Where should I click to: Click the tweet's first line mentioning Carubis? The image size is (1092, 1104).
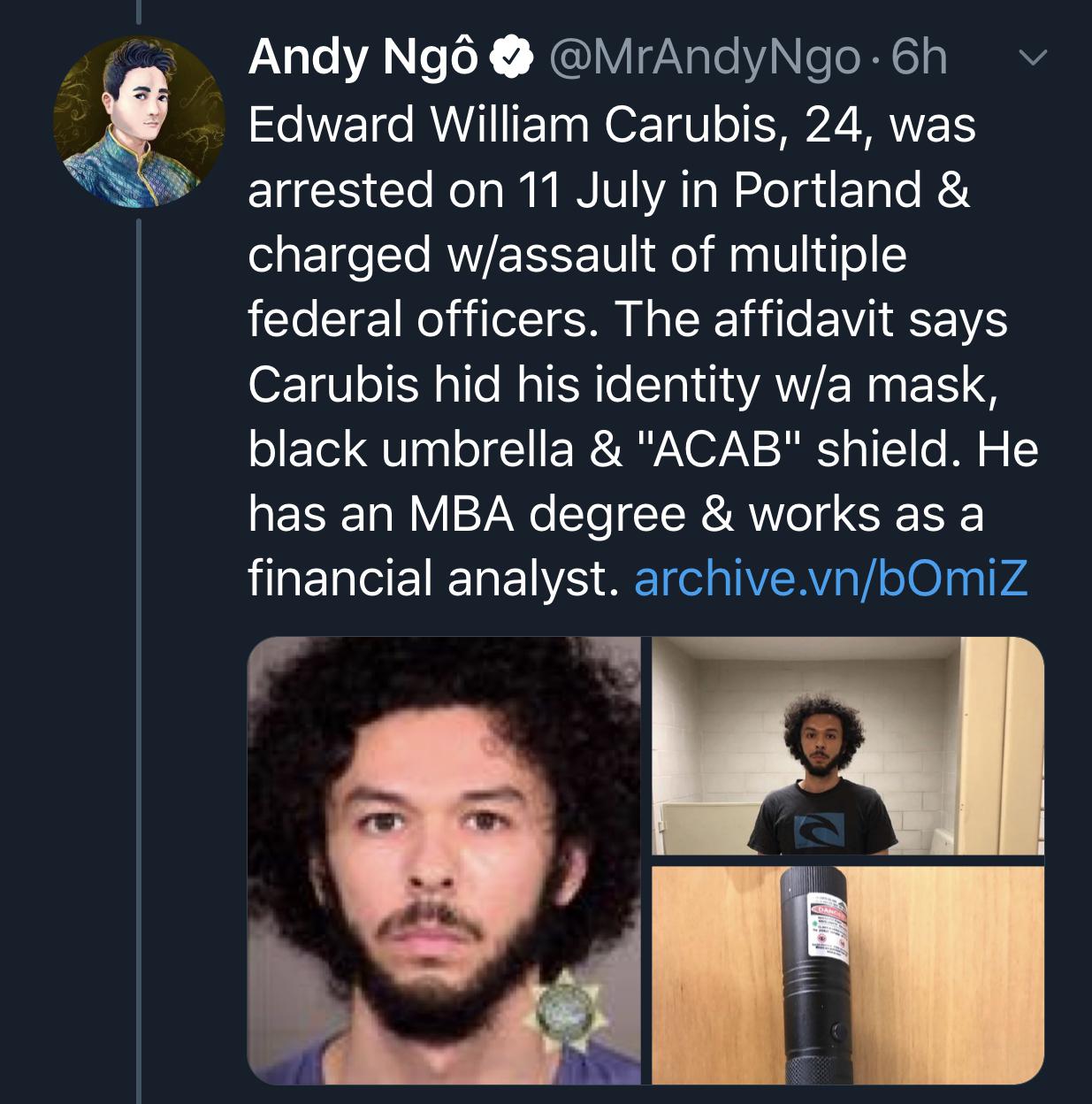pos(610,124)
